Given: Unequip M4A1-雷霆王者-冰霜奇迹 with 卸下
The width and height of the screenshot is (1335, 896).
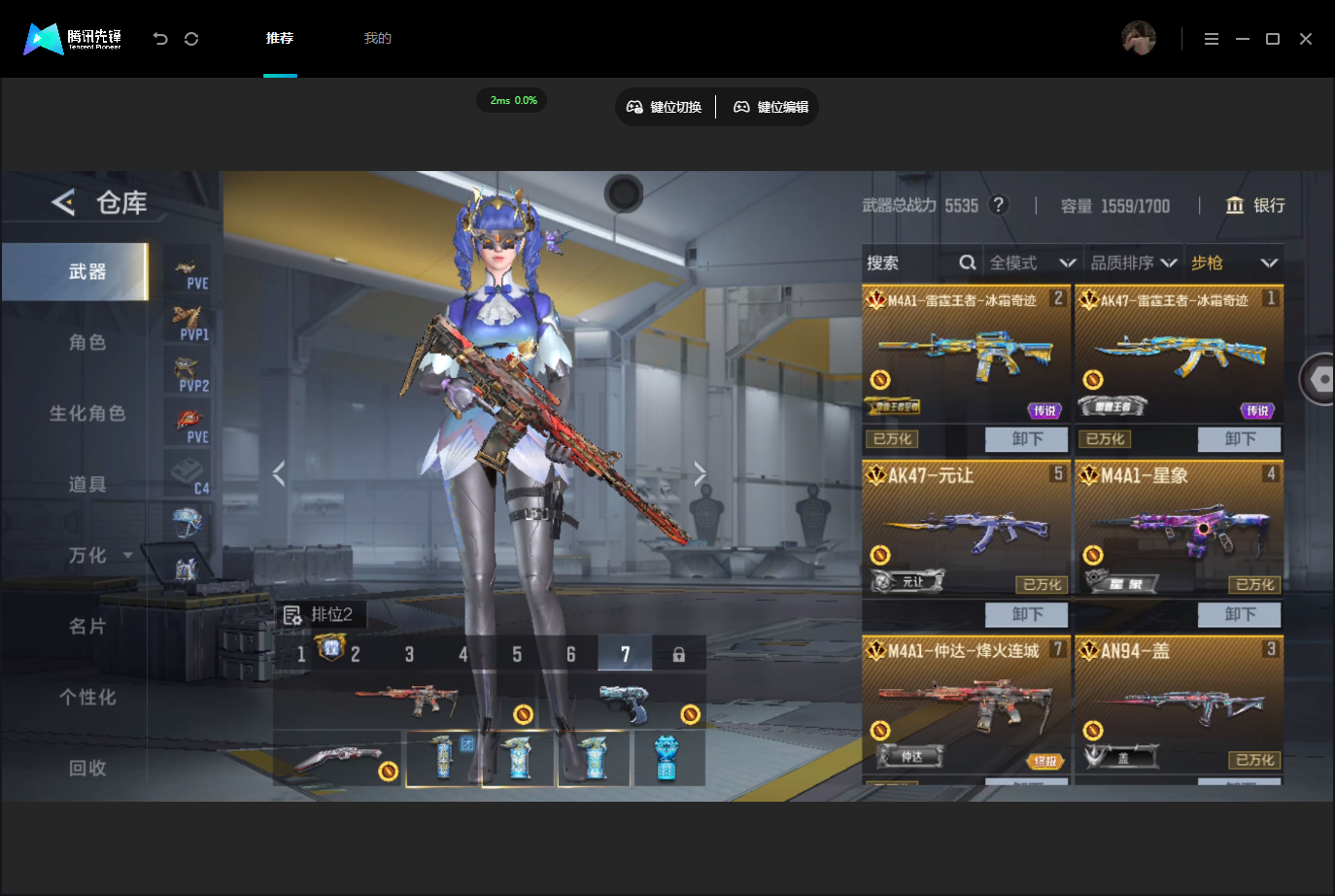Looking at the screenshot, I should 1027,439.
